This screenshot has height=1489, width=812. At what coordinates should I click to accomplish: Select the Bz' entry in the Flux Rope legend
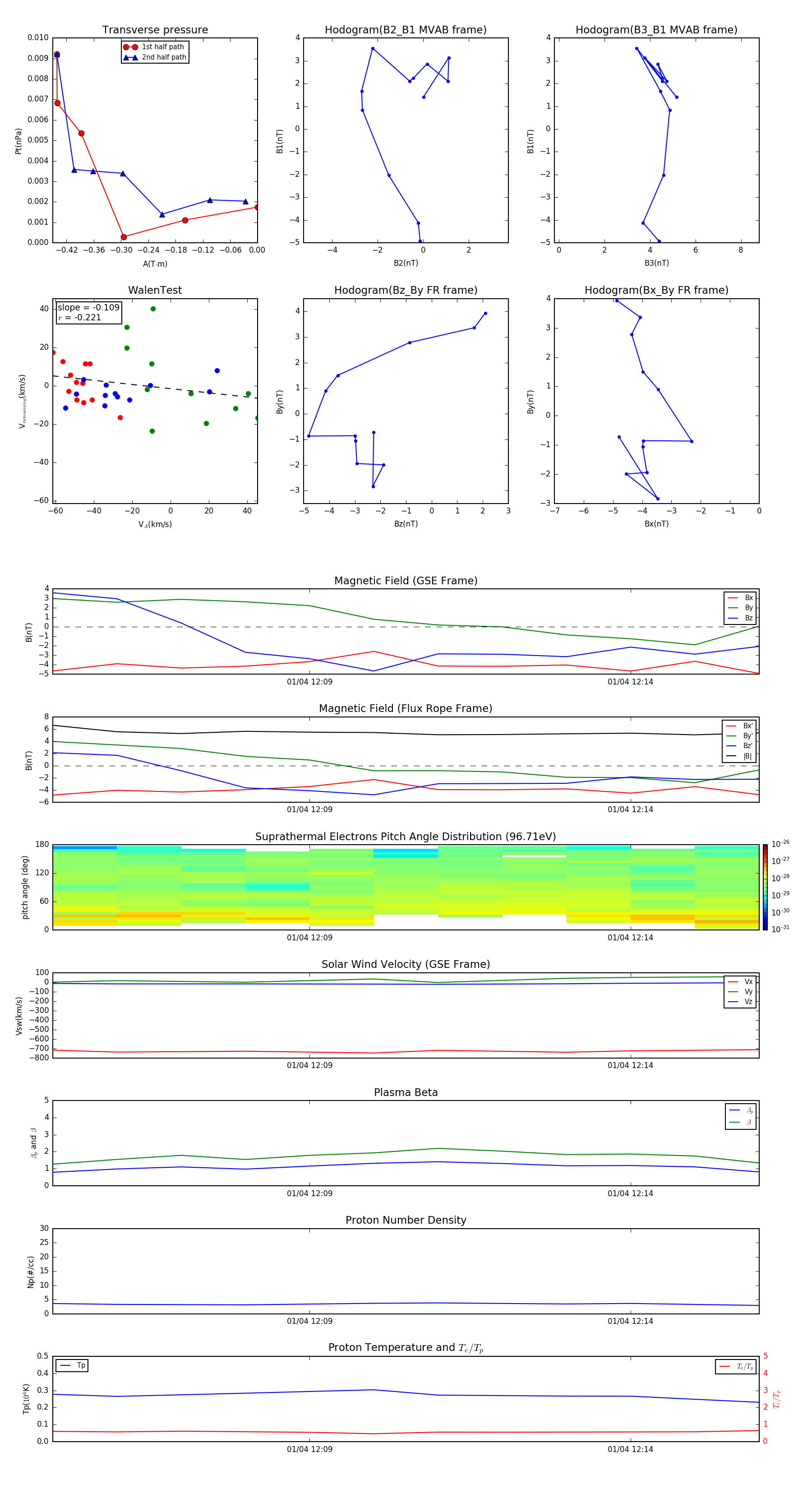tap(740, 746)
